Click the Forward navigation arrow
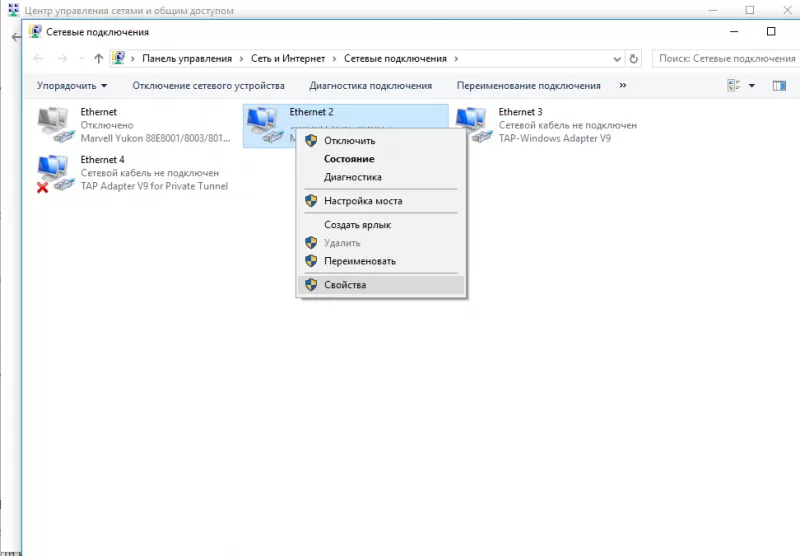 [x=62, y=59]
